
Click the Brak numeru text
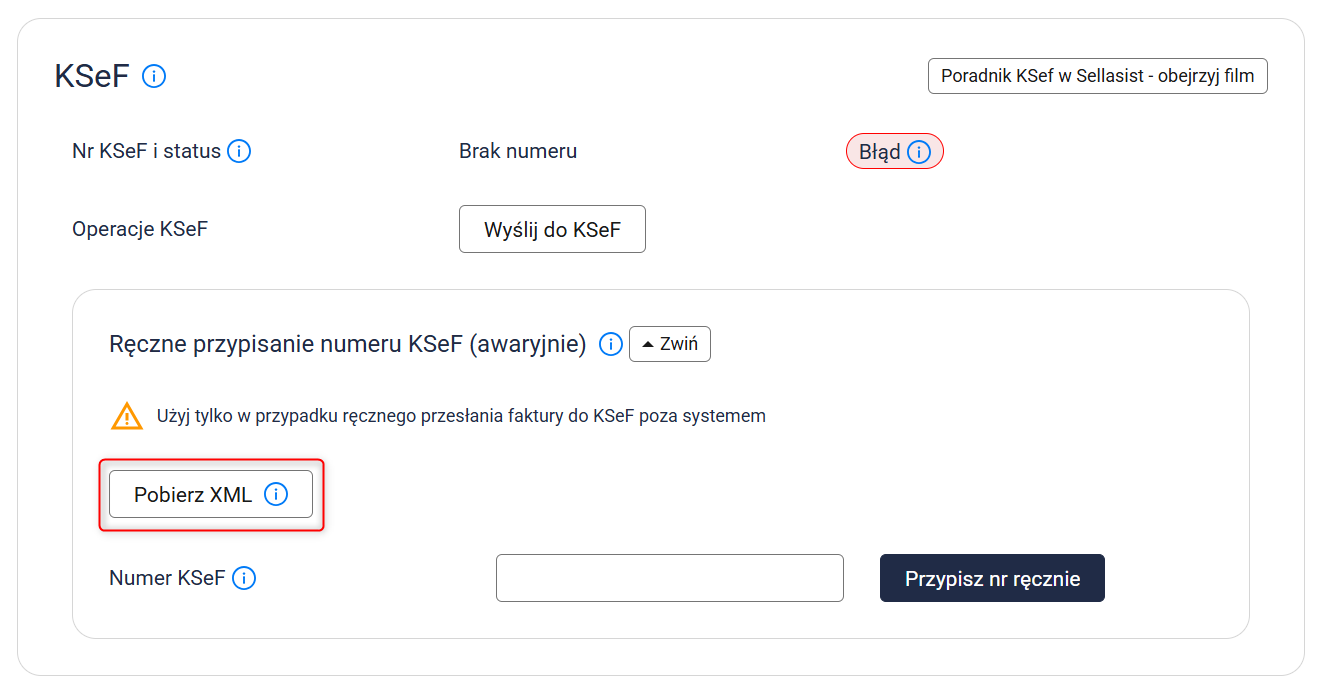click(518, 152)
